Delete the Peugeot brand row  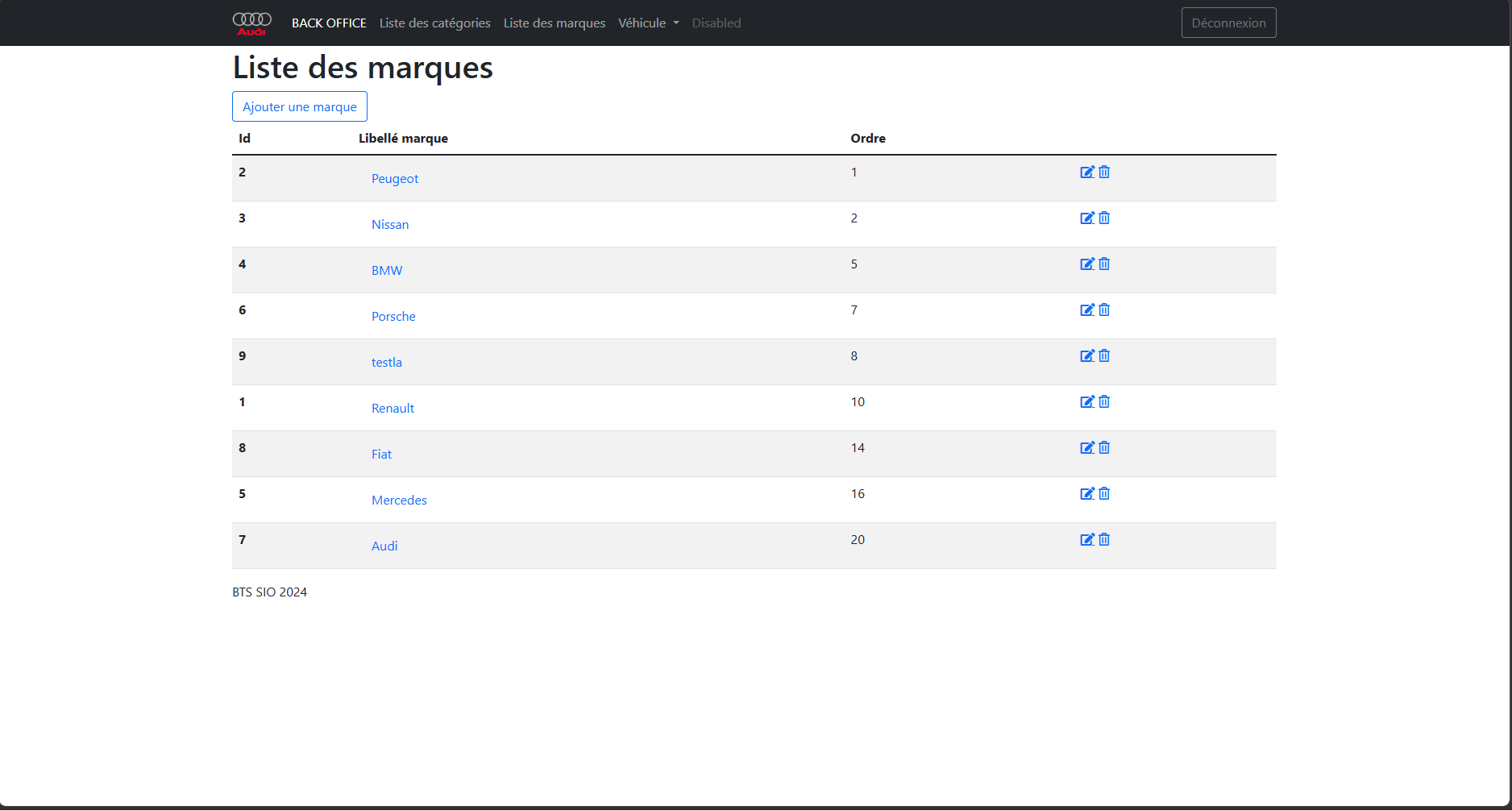pos(1104,172)
